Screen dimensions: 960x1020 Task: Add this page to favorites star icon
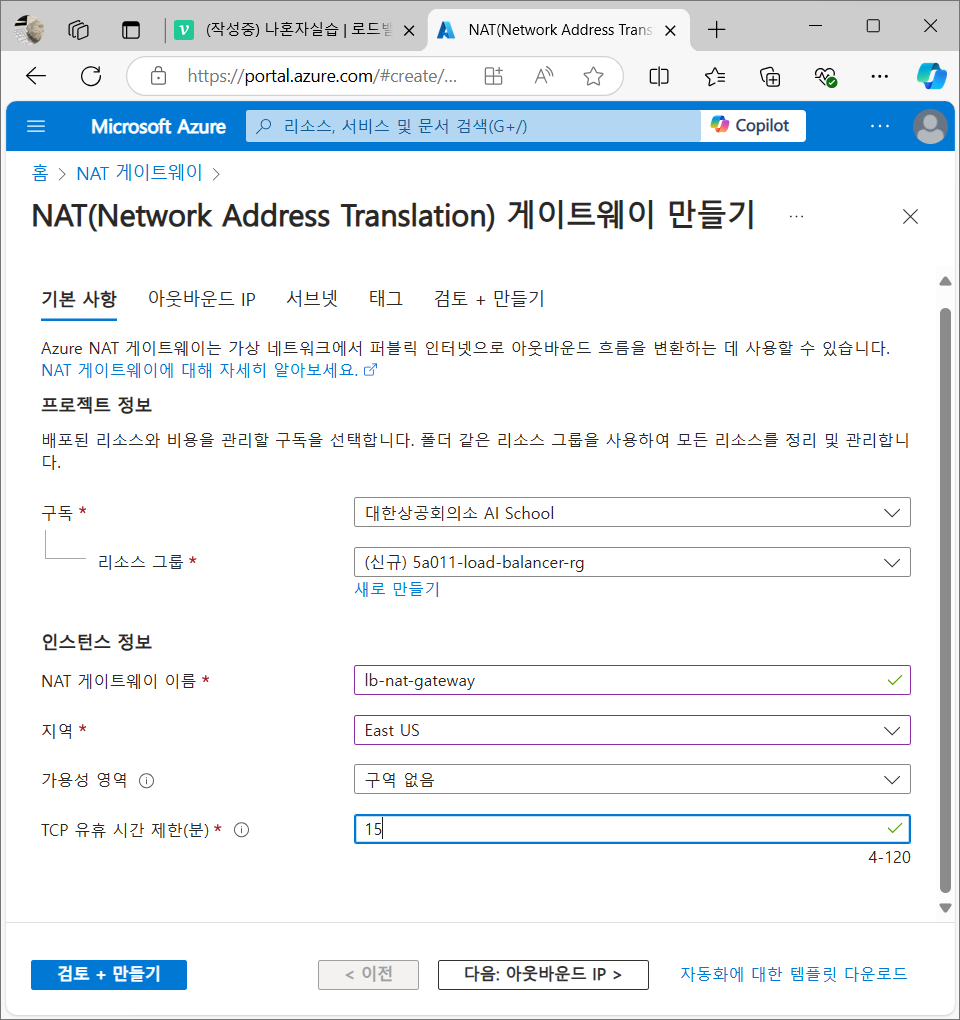point(593,76)
